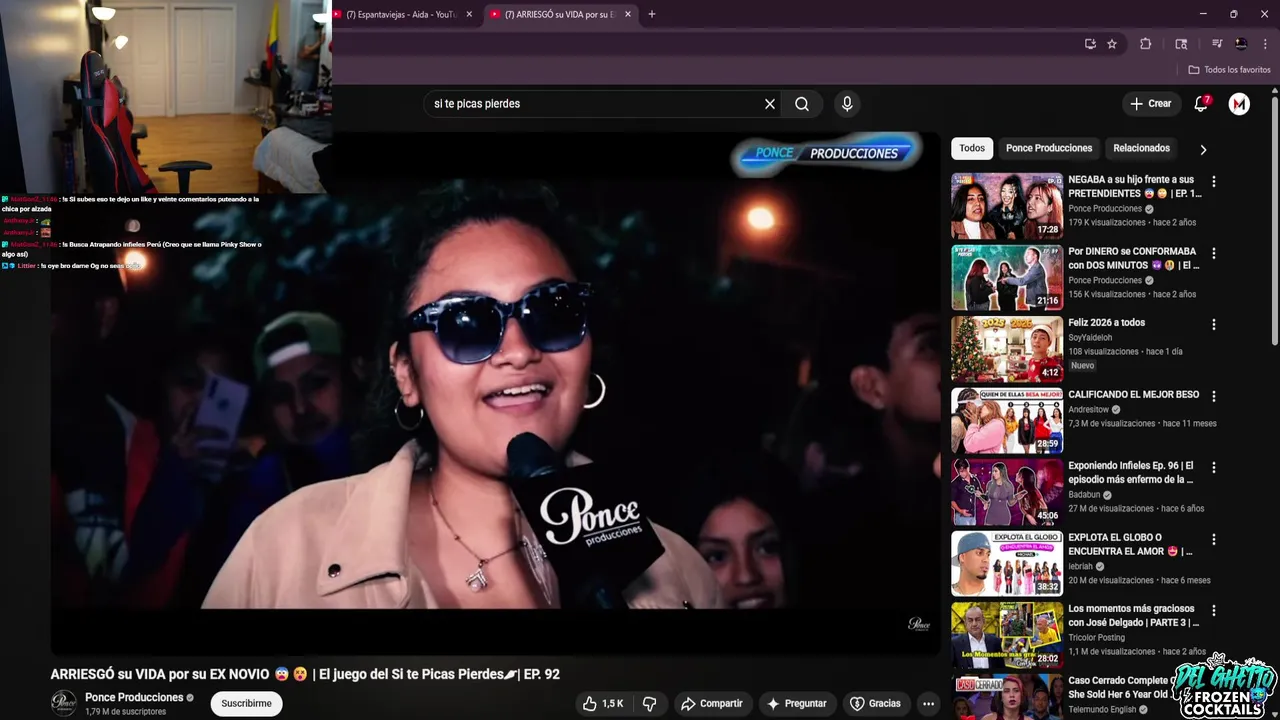Image resolution: width=1280 pixels, height=720 pixels.
Task: Open a new browser tab
Action: point(652,14)
